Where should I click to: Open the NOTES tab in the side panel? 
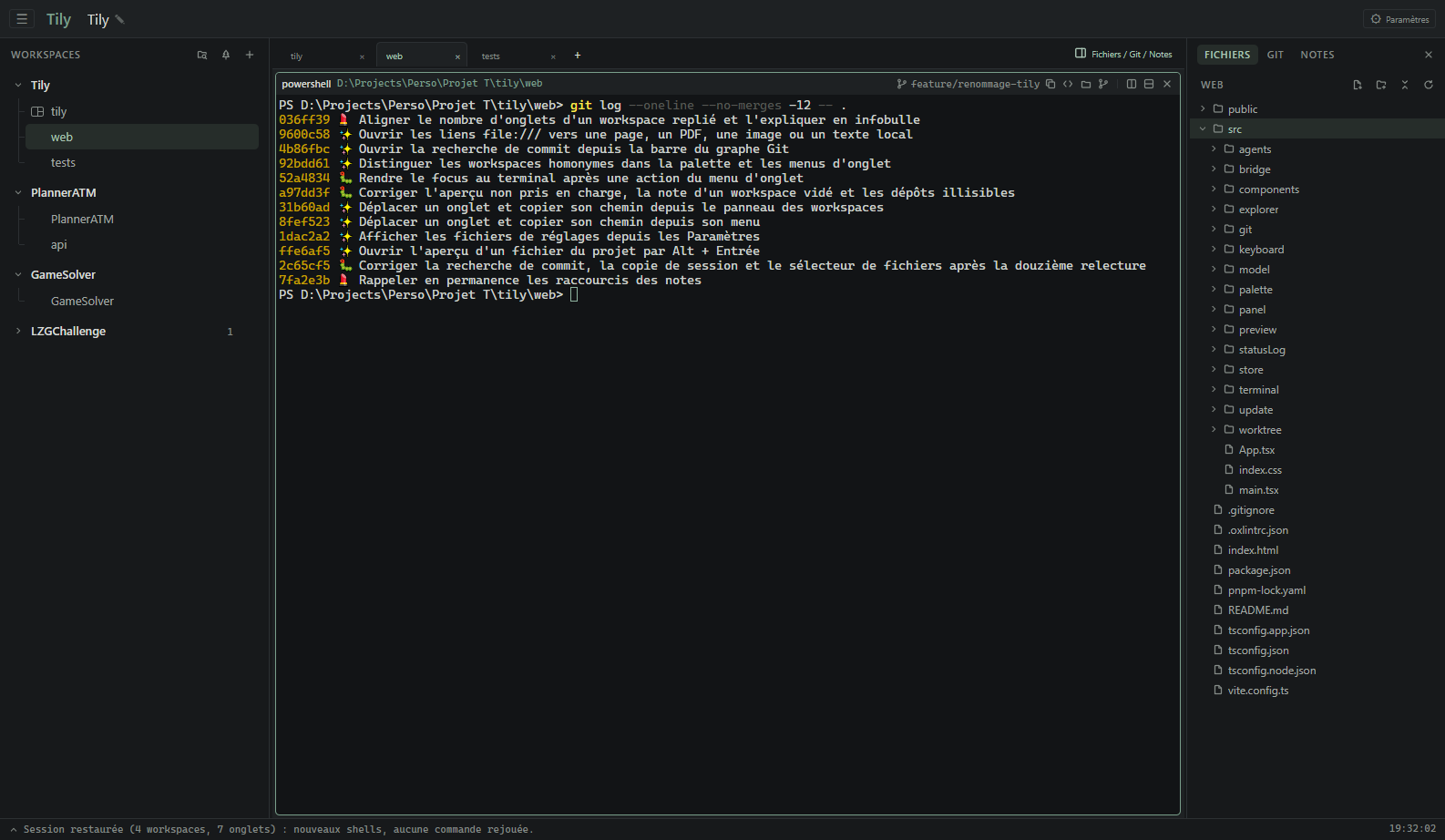pos(1317,55)
